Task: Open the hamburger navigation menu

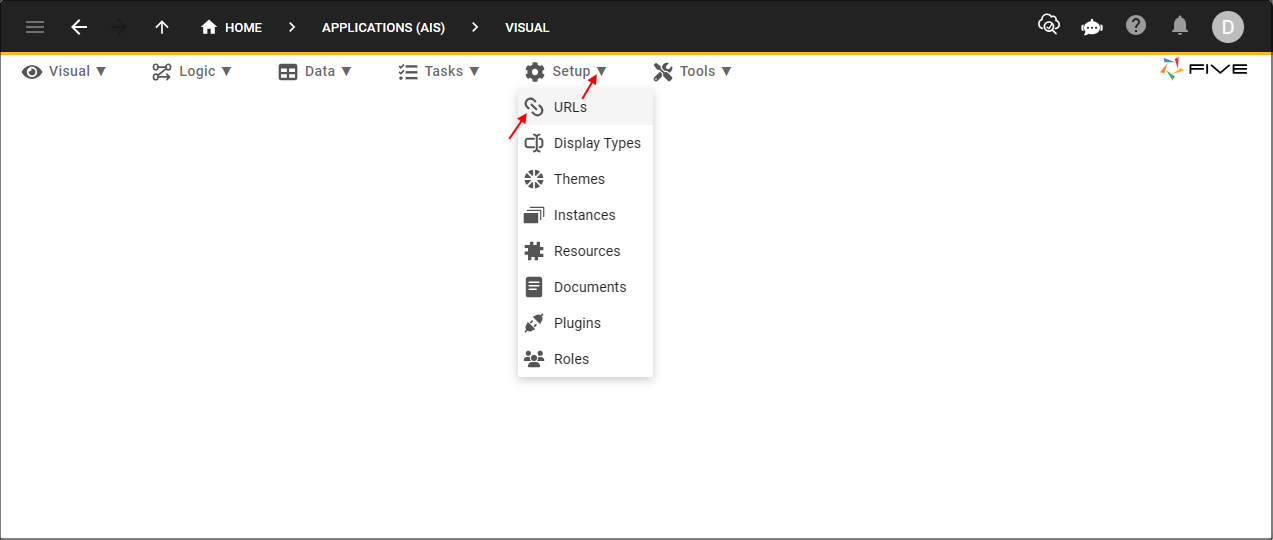Action: point(35,27)
